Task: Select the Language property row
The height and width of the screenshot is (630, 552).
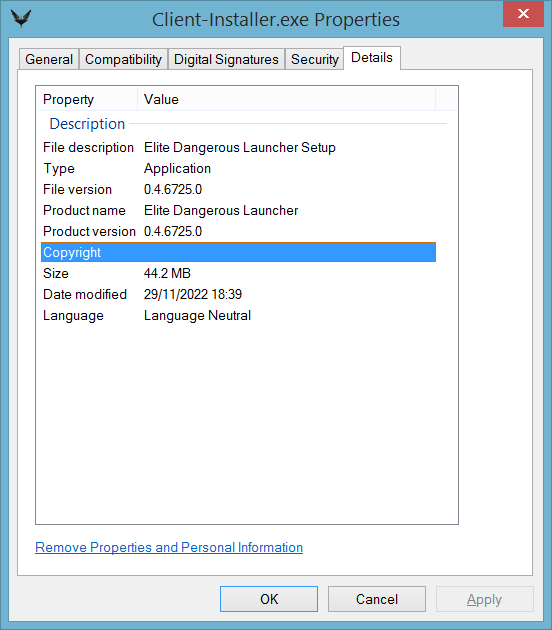Action: 238,315
